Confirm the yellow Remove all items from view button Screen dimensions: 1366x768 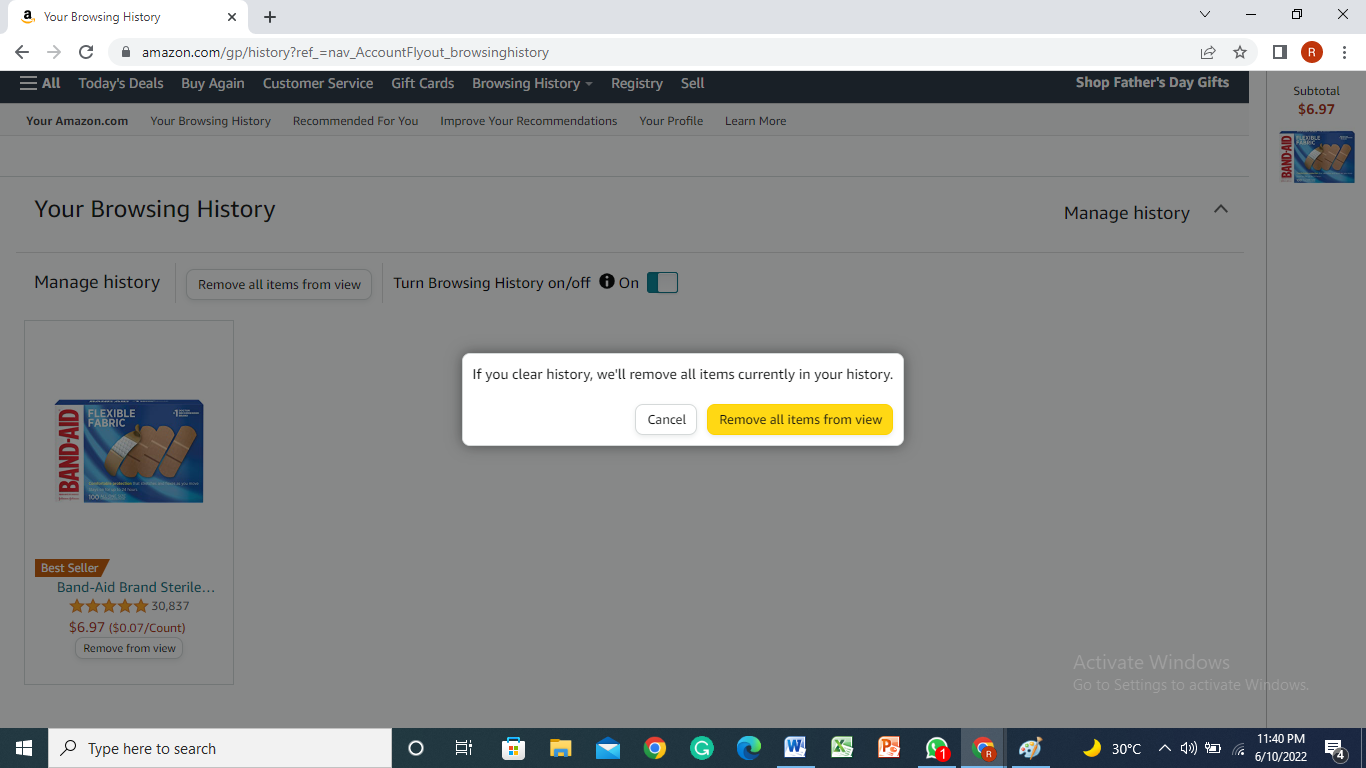coord(800,419)
